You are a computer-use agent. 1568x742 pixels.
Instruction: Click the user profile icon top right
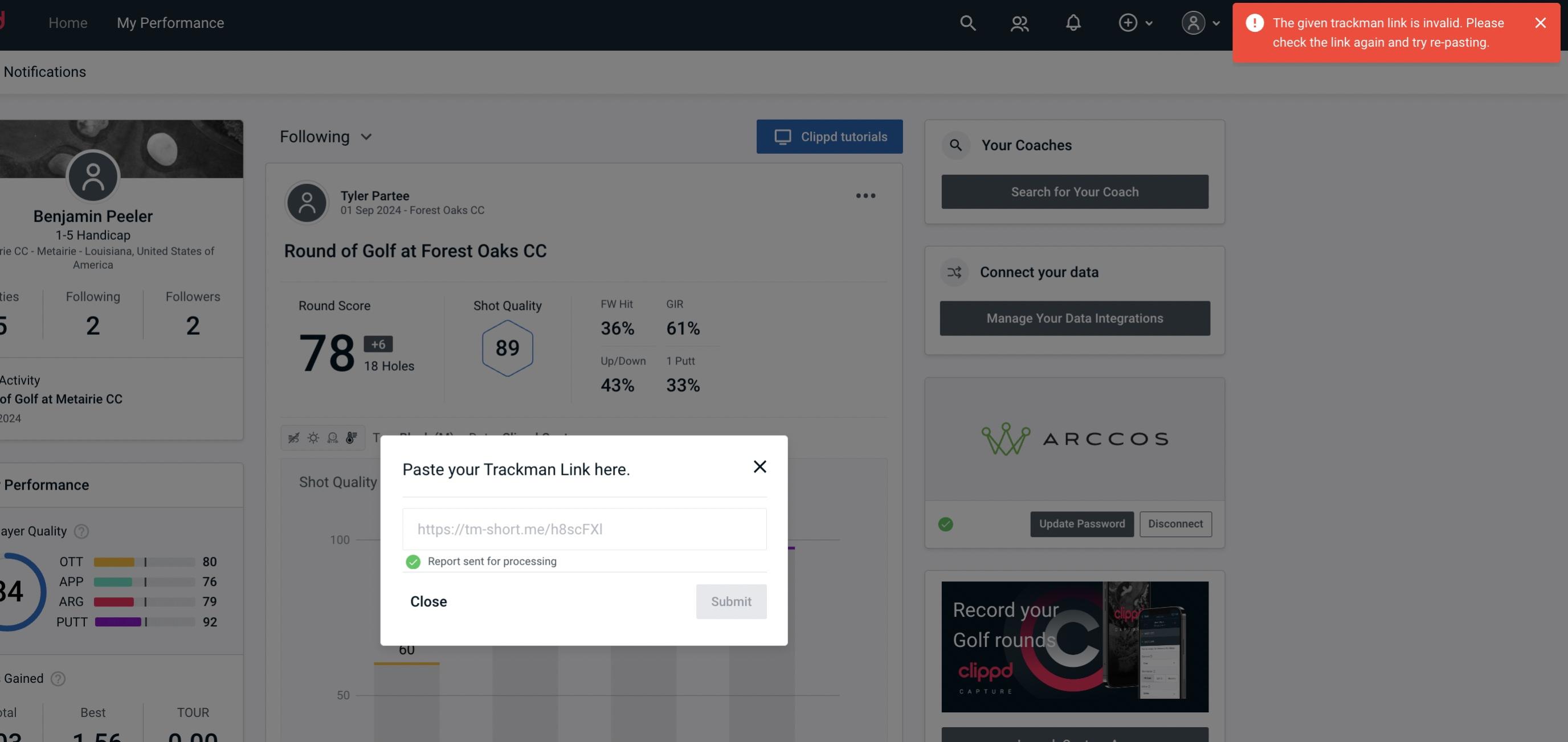coord(1192,22)
